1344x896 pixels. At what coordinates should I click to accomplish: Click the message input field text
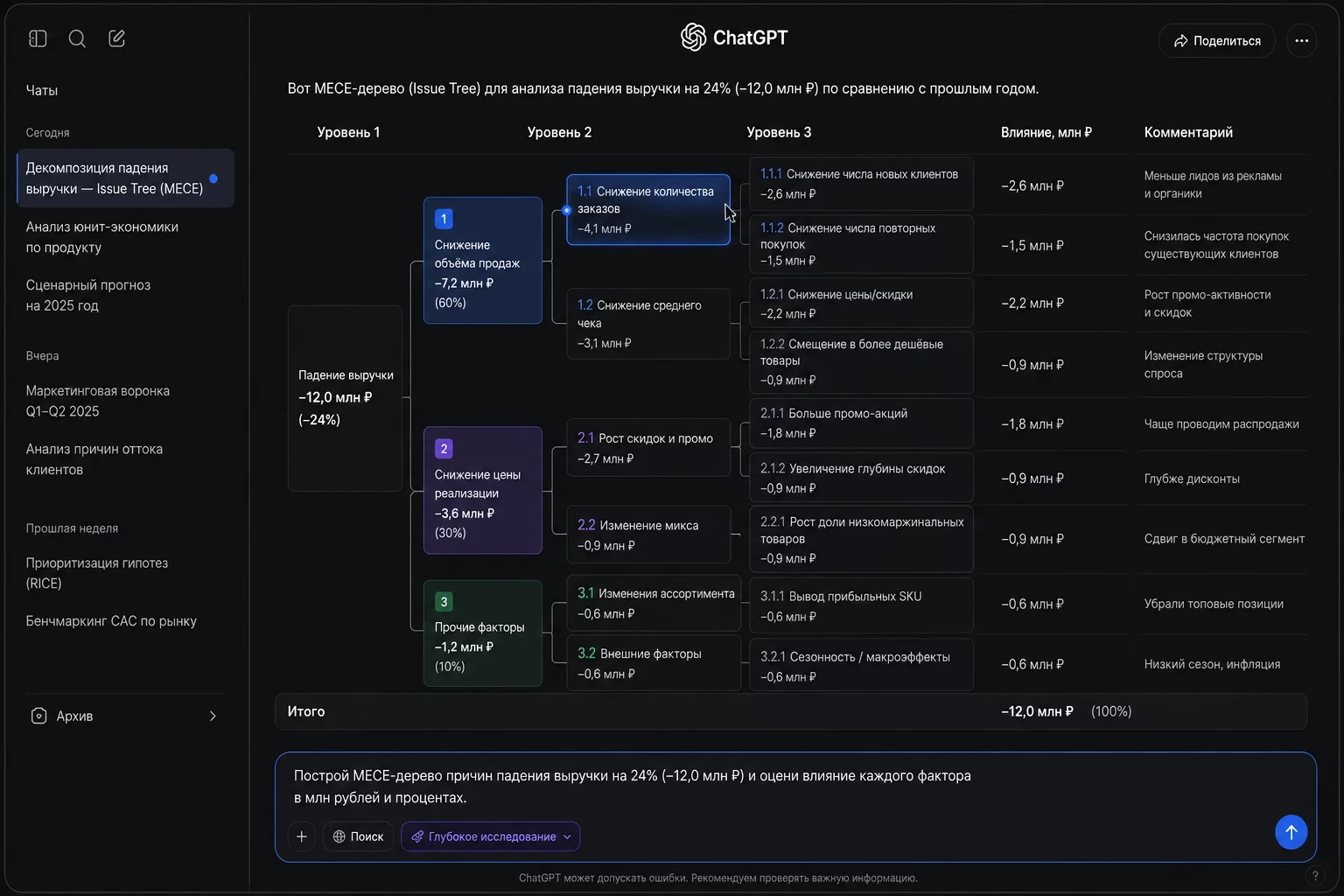tap(633, 787)
